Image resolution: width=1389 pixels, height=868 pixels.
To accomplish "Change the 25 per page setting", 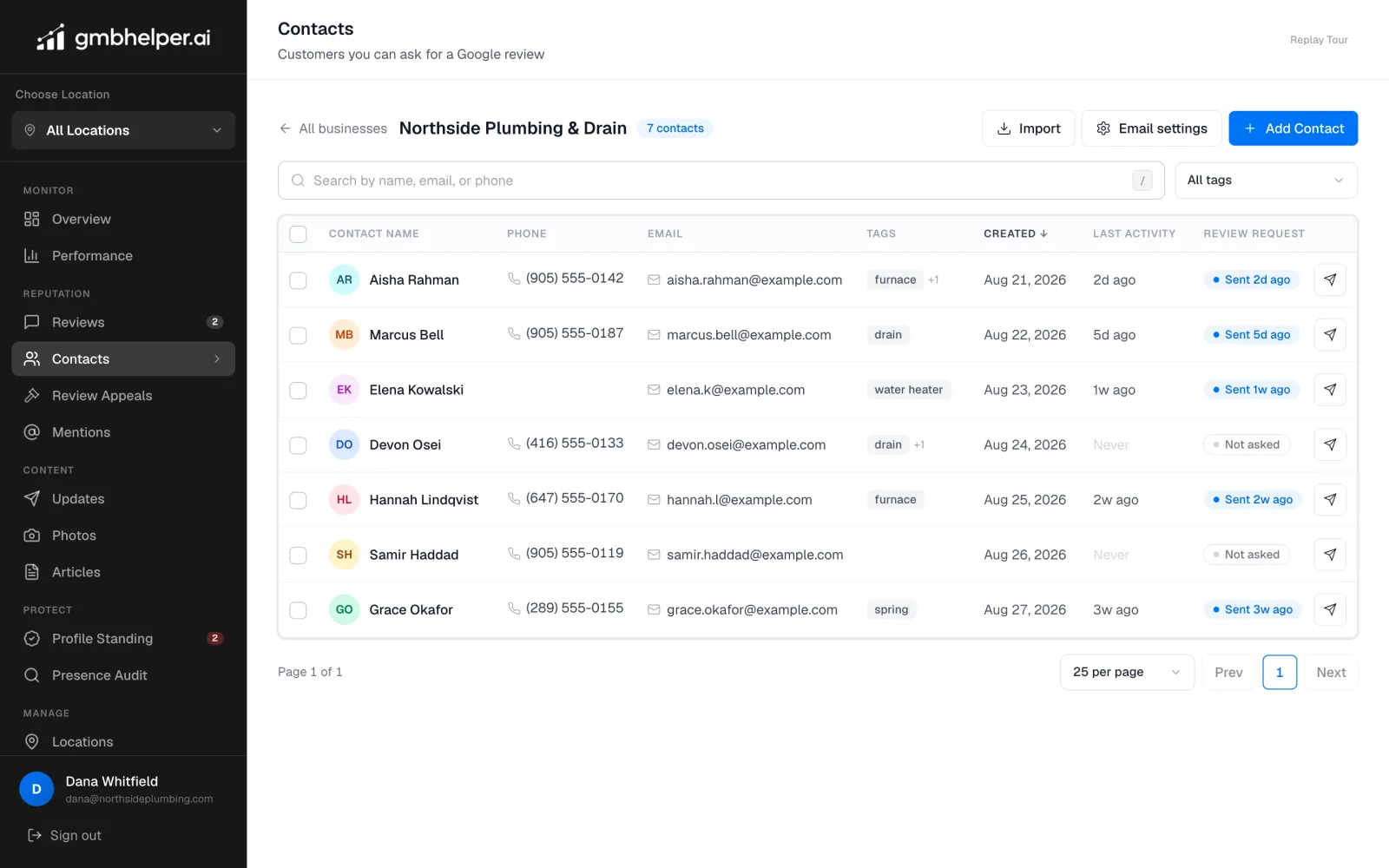I will coord(1127,672).
